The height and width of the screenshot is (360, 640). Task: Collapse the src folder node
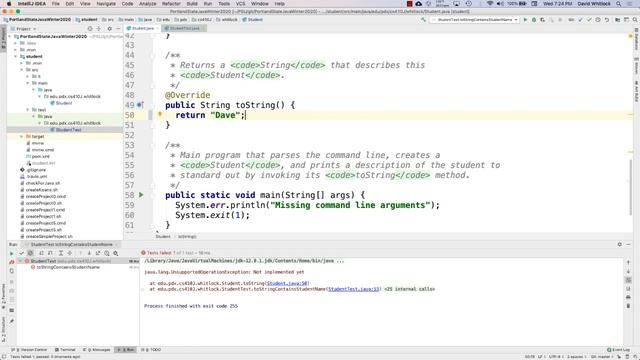[x=22, y=70]
